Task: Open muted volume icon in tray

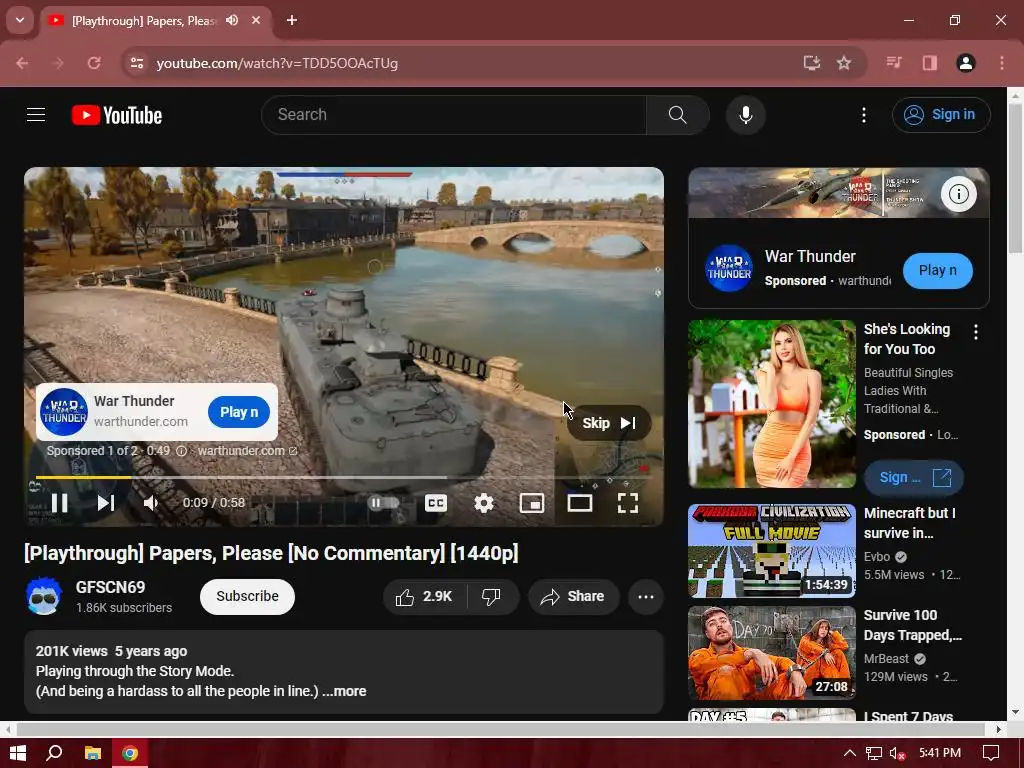Action: click(897, 754)
